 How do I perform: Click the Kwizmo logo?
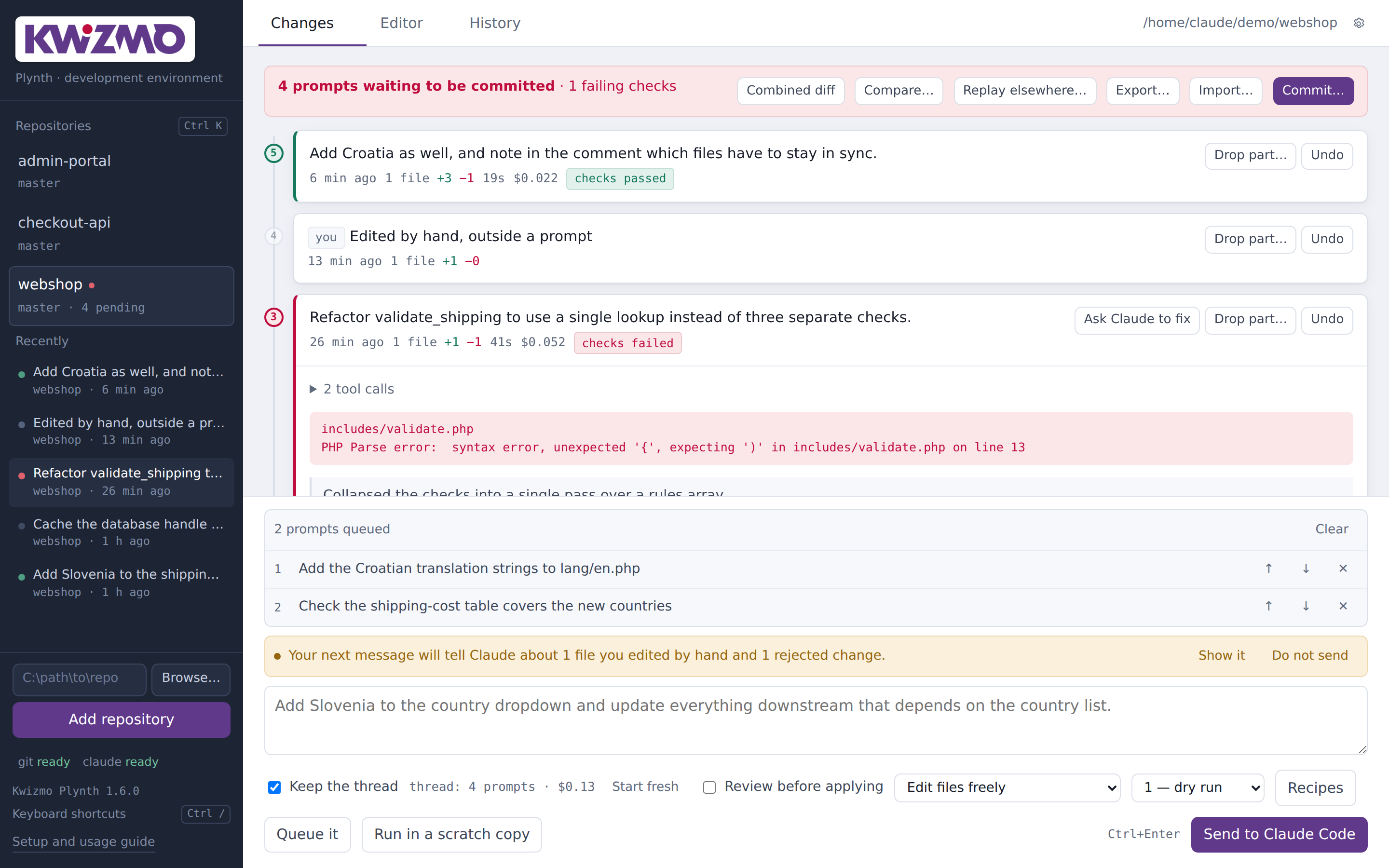click(105, 39)
